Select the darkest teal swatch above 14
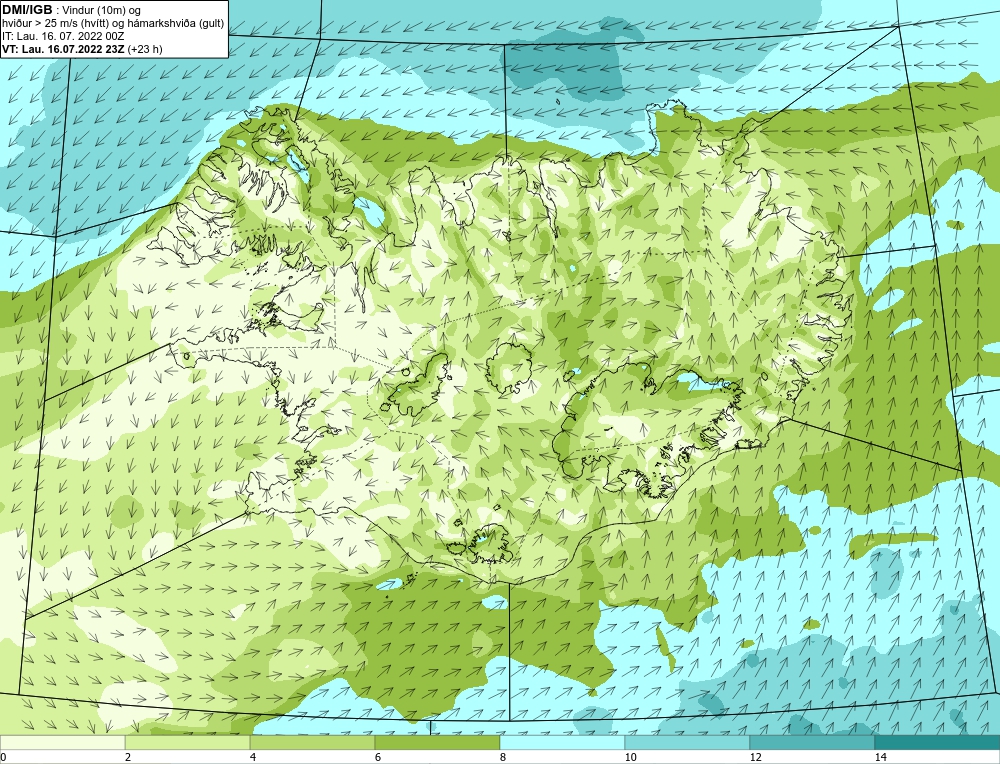 point(938,743)
